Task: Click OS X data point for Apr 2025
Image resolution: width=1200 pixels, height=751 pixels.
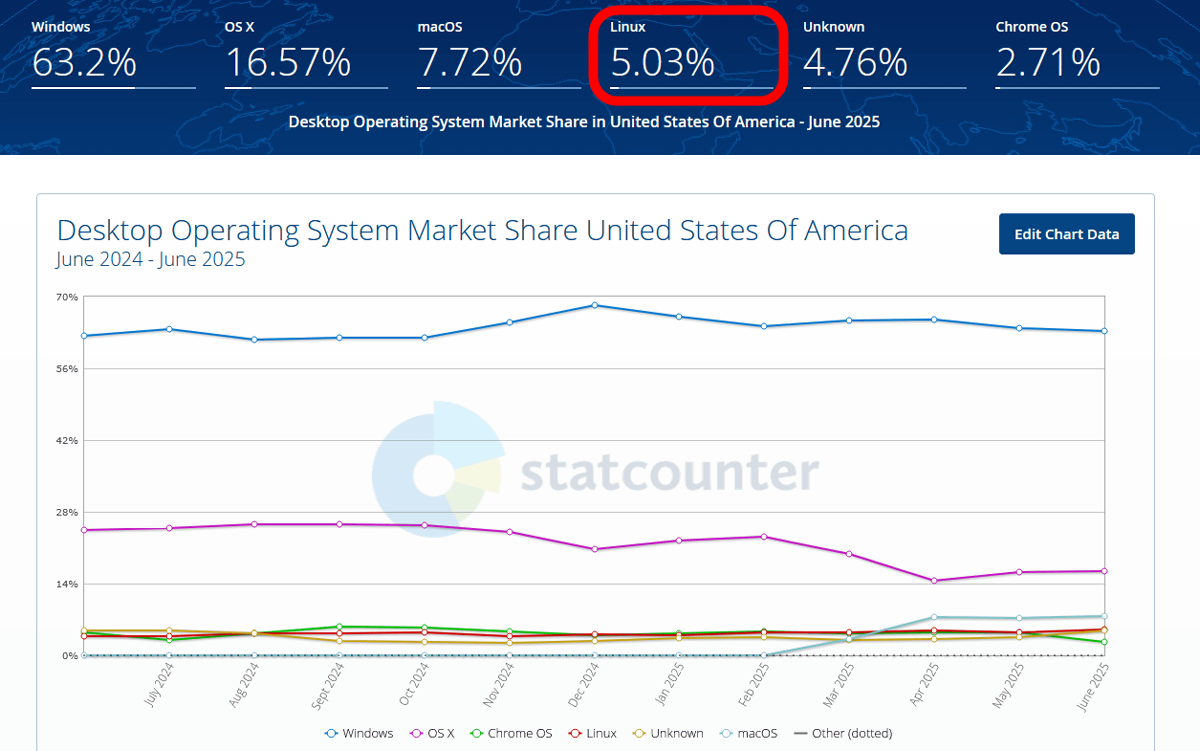Action: (934, 580)
